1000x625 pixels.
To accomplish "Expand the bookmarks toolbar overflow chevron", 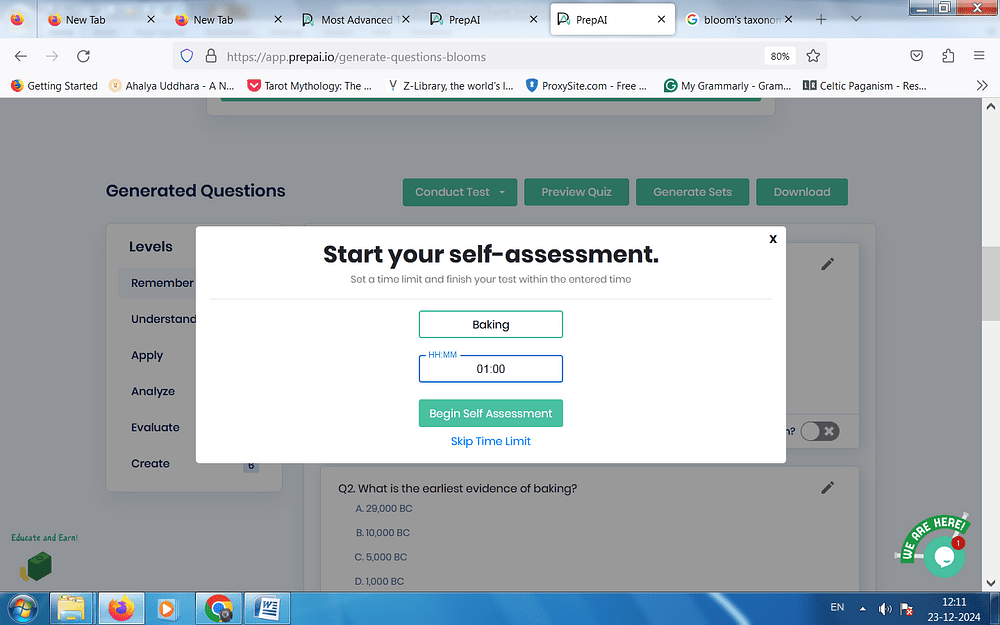I will pyautogui.click(x=981, y=86).
